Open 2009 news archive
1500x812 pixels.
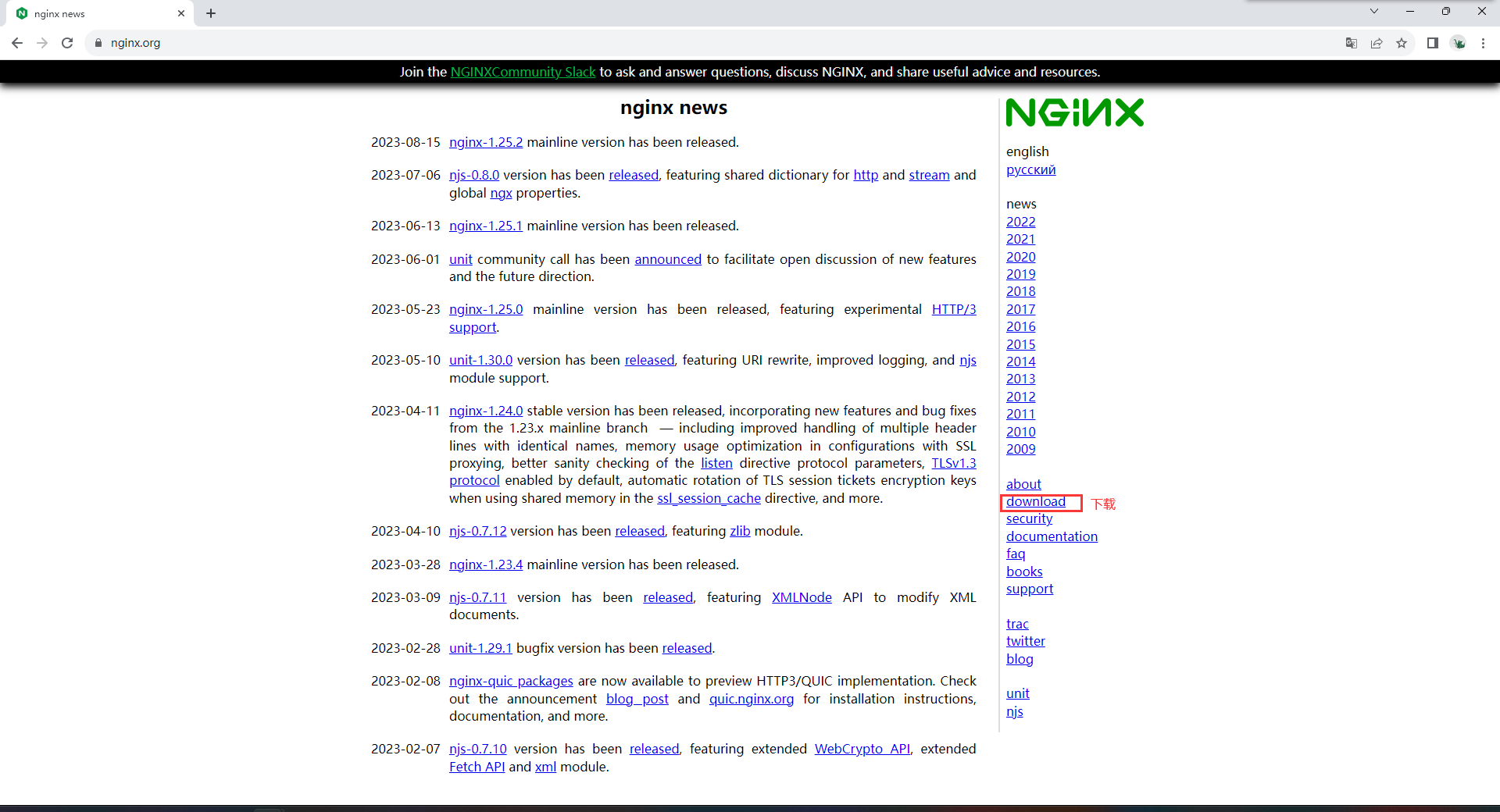click(x=1020, y=449)
